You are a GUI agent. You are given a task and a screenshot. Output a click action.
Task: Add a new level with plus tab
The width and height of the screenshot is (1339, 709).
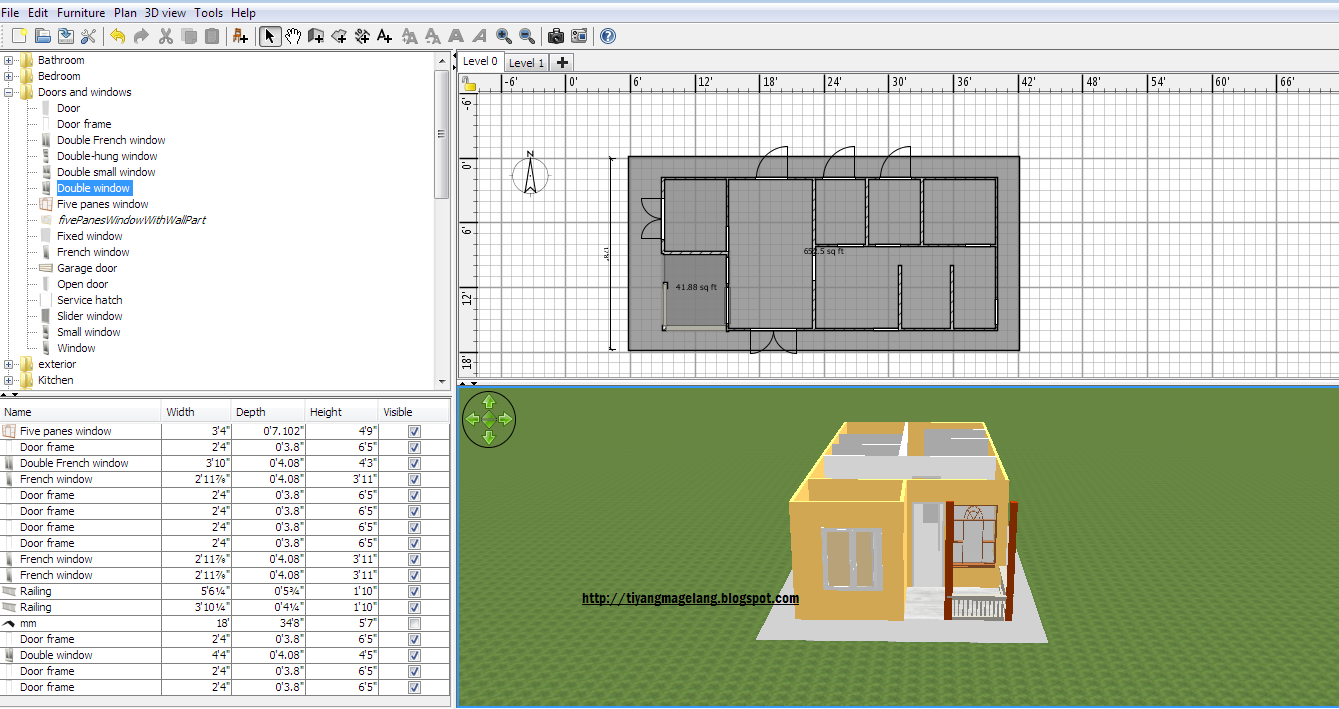click(562, 62)
